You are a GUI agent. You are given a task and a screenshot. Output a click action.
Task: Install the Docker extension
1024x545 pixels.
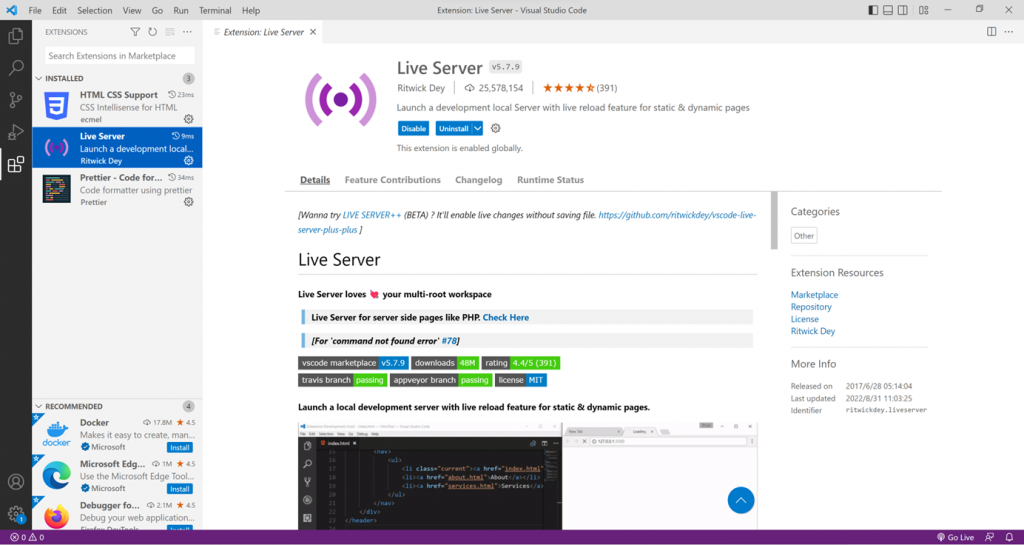180,448
